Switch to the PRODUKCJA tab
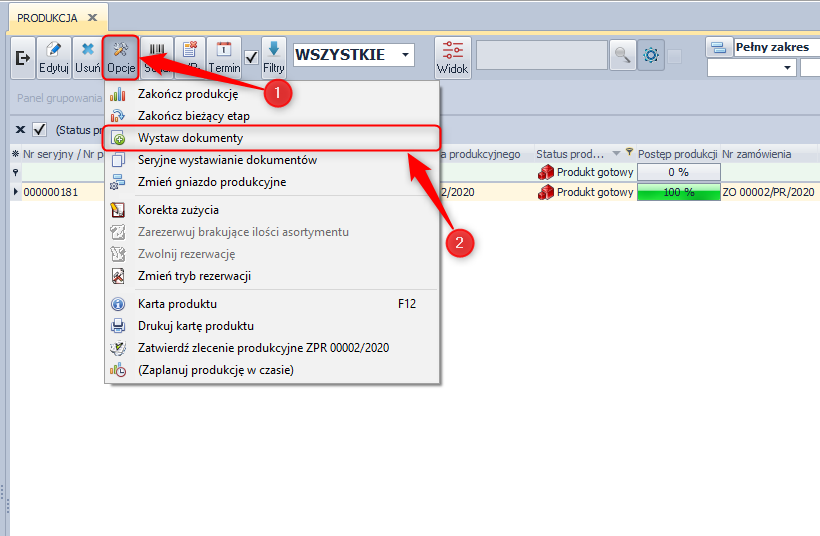Image resolution: width=820 pixels, height=536 pixels. (47, 18)
